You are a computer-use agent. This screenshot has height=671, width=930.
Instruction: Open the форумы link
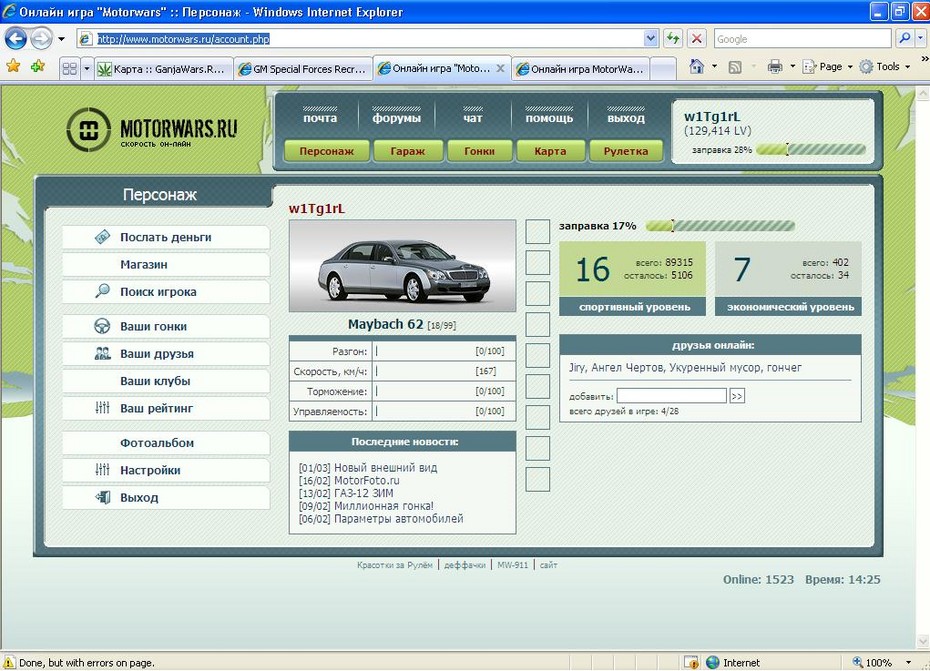coord(397,118)
